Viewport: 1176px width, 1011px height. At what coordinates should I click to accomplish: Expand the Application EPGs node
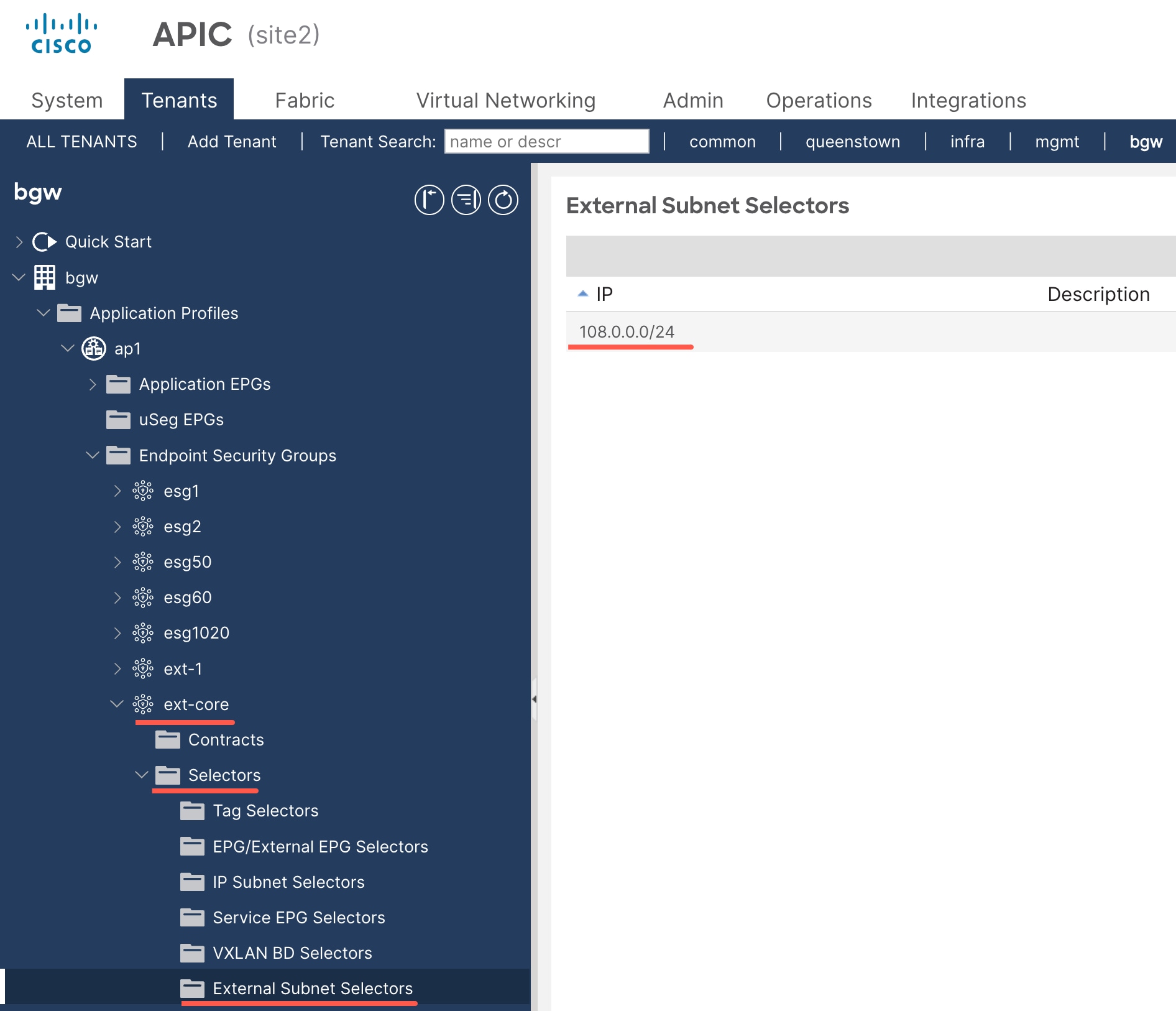[x=93, y=384]
